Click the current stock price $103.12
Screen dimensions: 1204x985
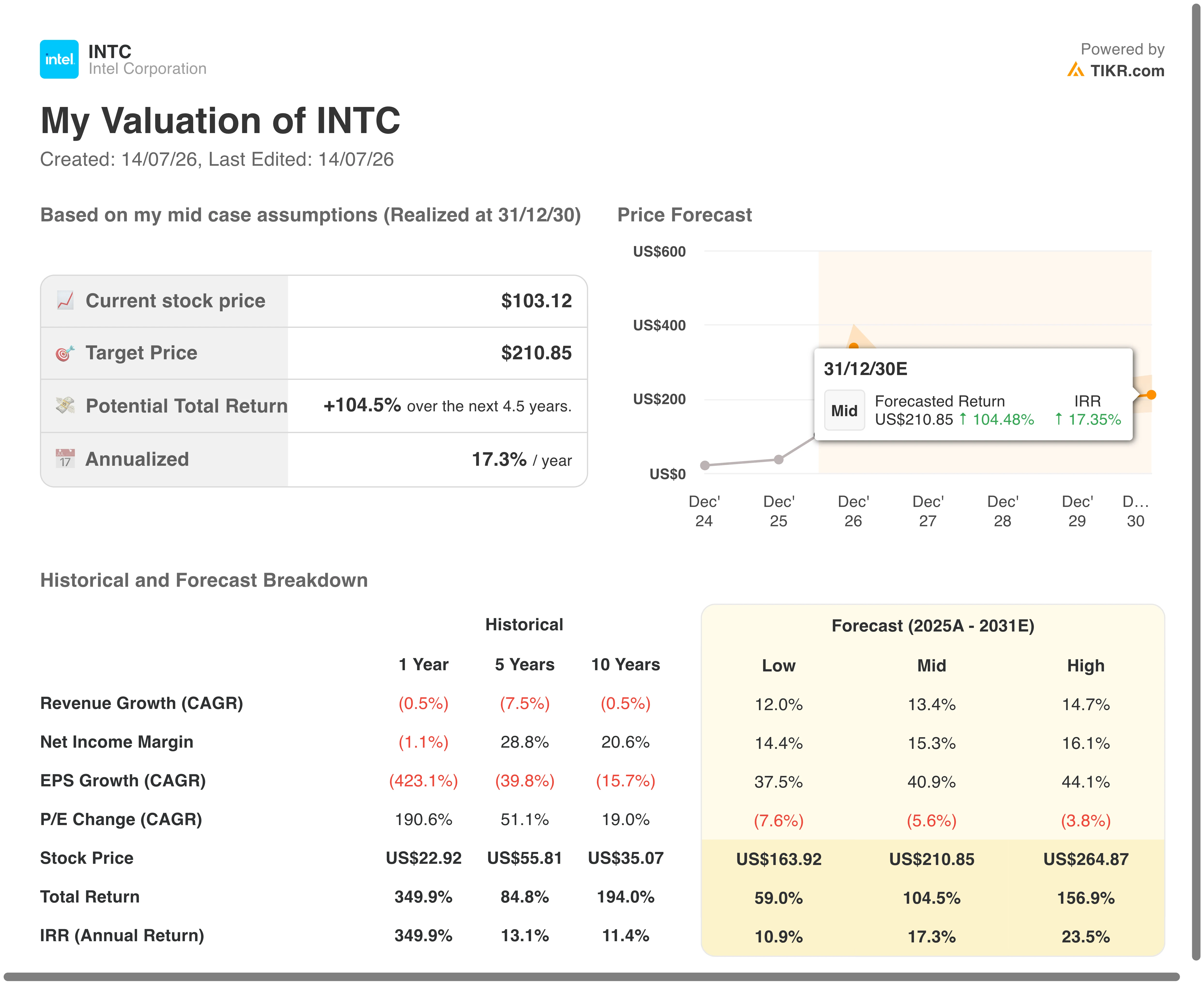coord(536,301)
